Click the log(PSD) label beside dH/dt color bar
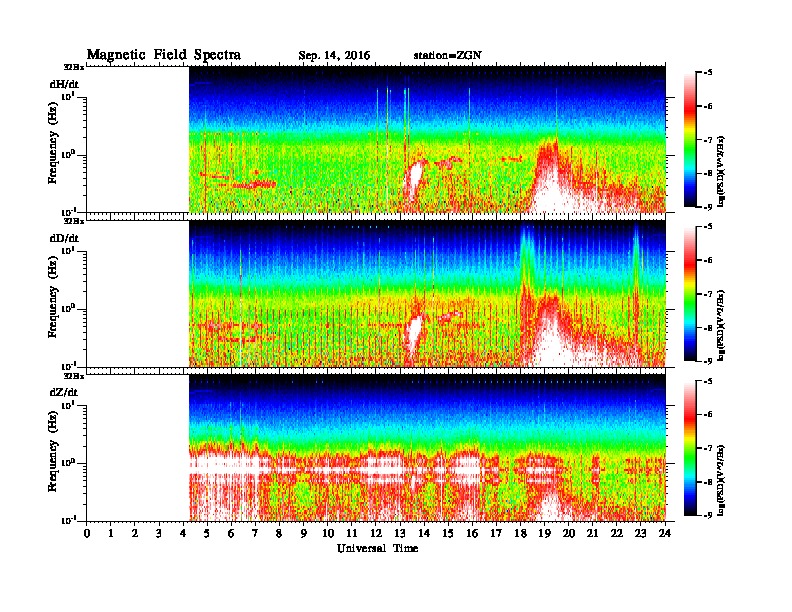This screenshot has height=612, width=792. click(722, 171)
